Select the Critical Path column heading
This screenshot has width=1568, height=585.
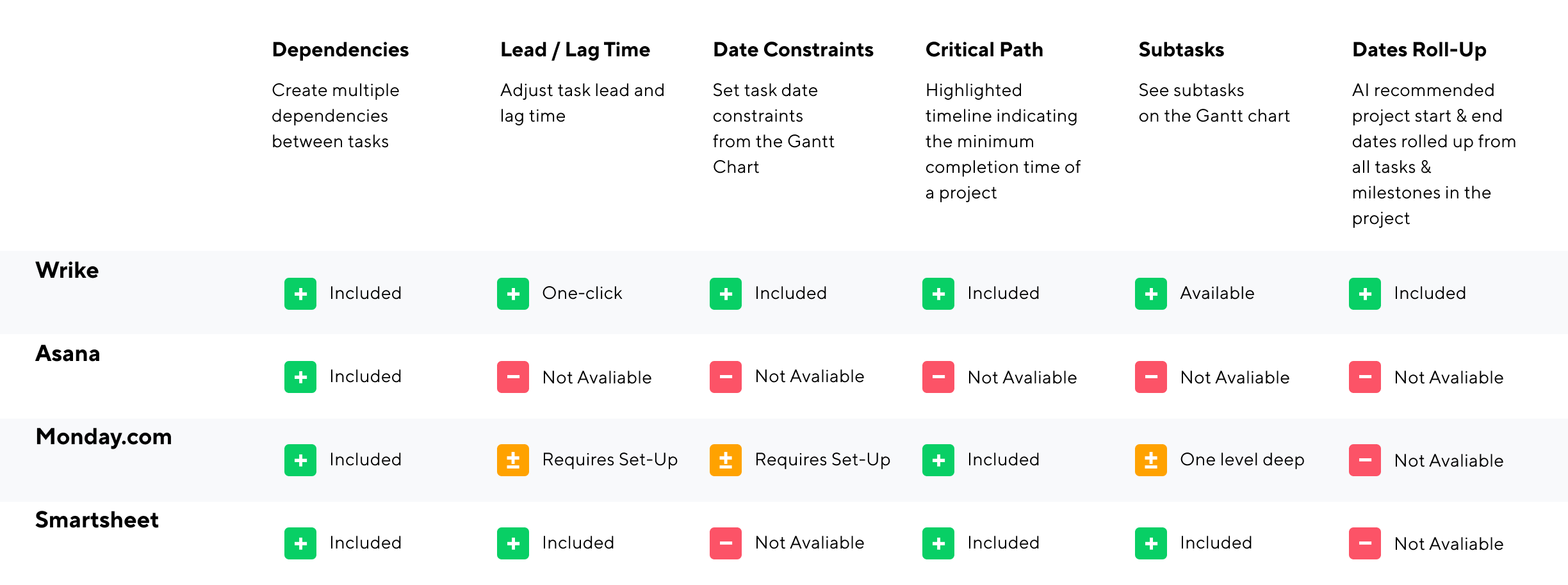(984, 50)
